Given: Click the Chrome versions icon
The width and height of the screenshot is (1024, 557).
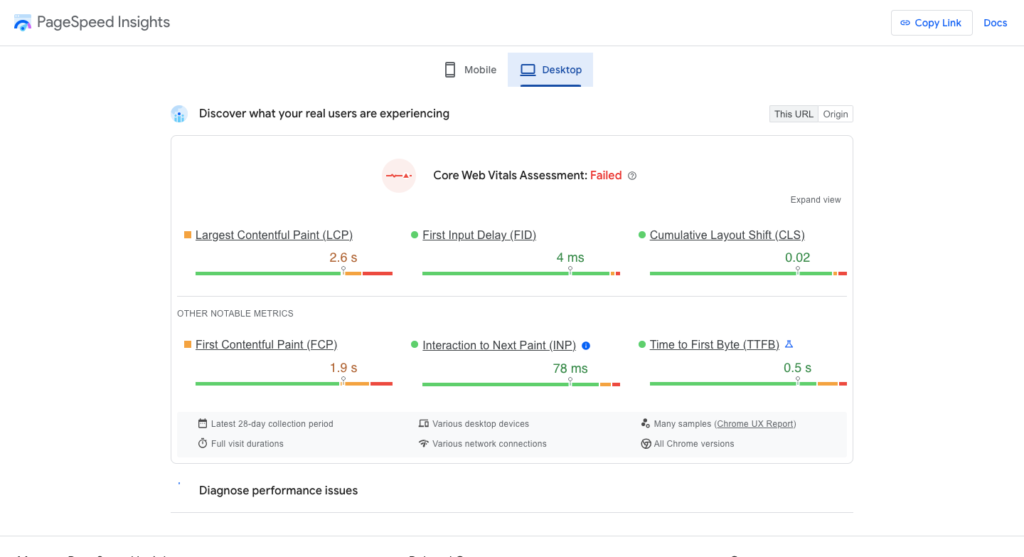Looking at the screenshot, I should coord(645,443).
